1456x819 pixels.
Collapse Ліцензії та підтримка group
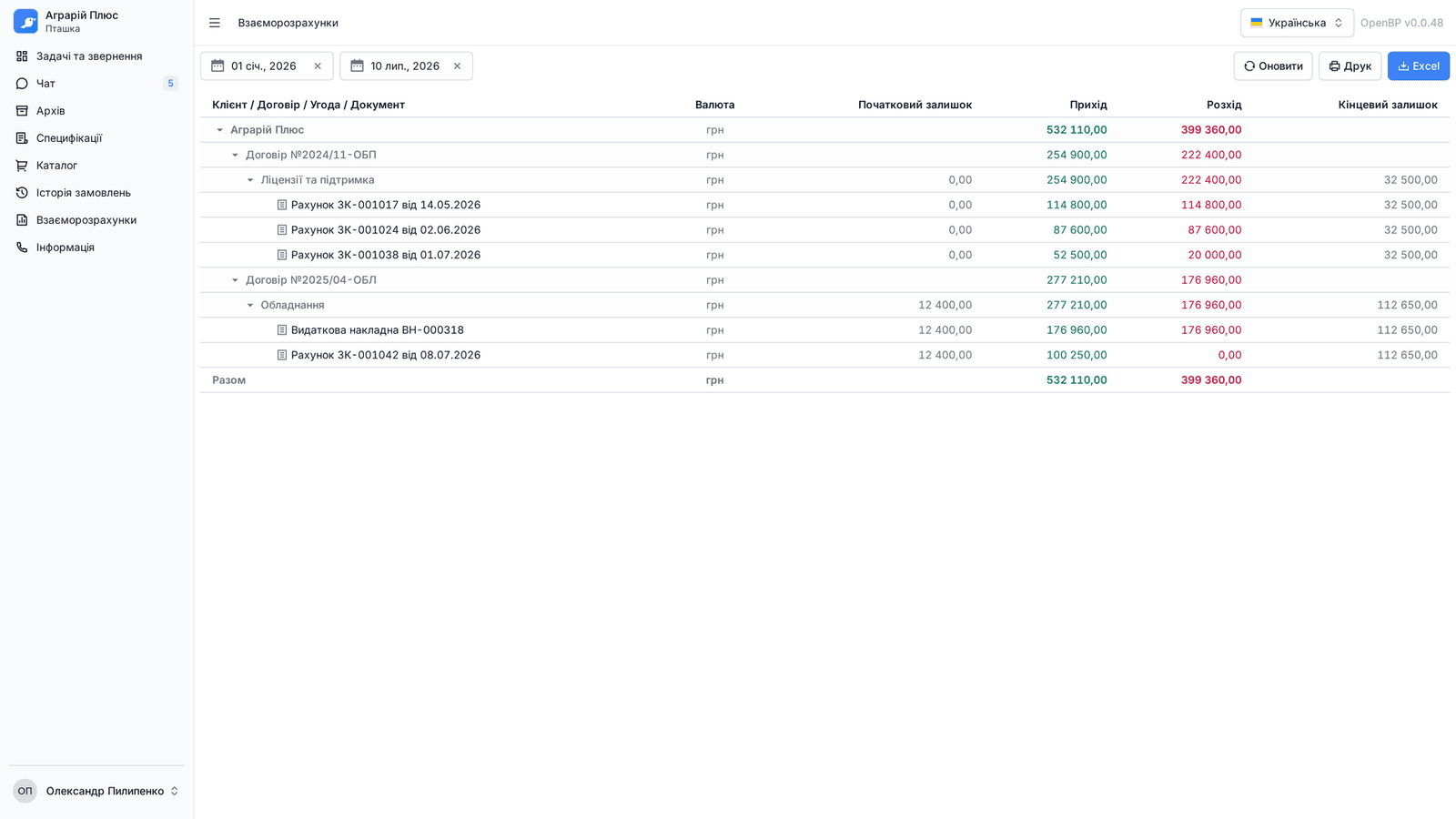click(x=250, y=180)
